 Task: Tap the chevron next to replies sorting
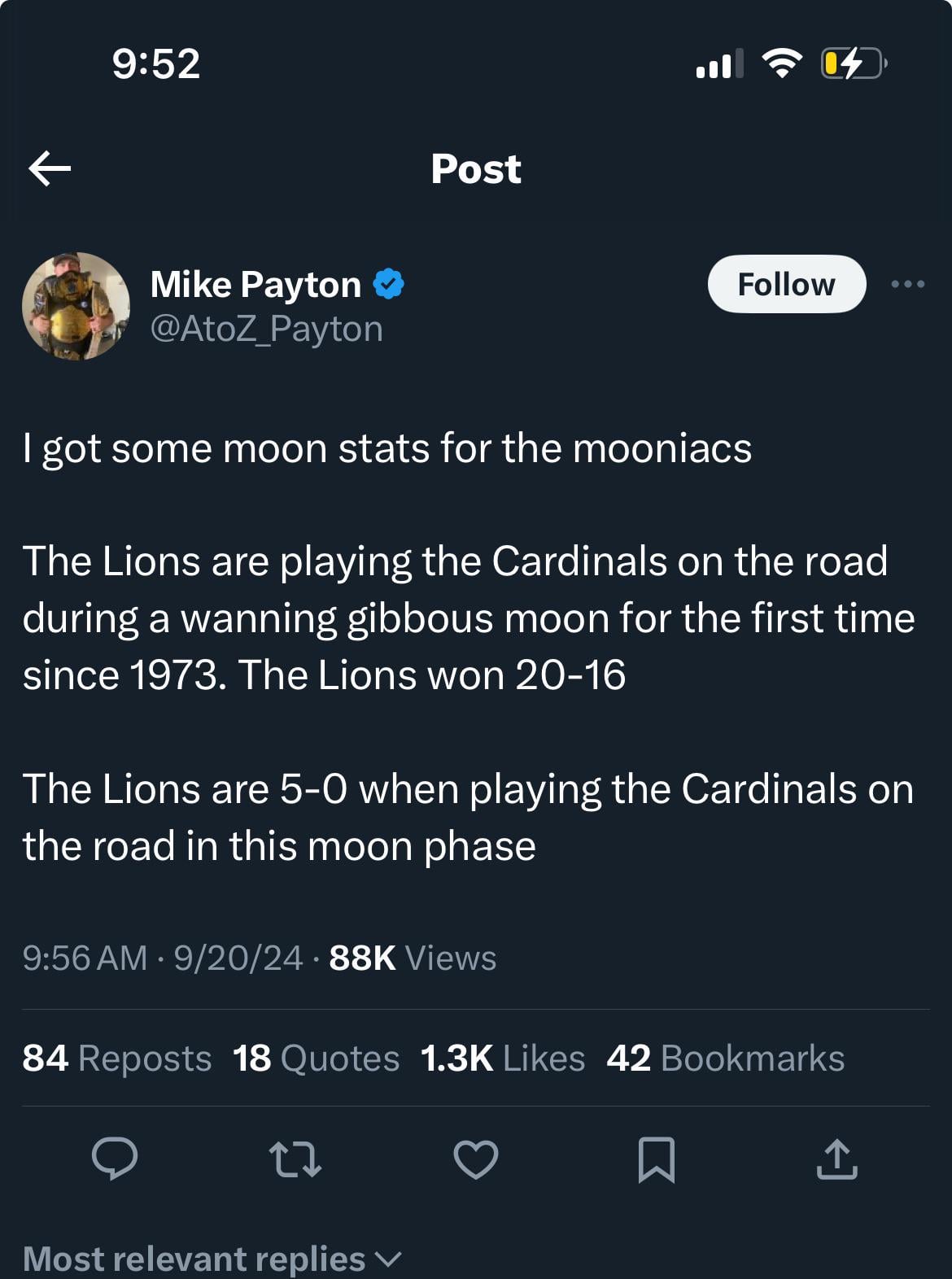[388, 1259]
